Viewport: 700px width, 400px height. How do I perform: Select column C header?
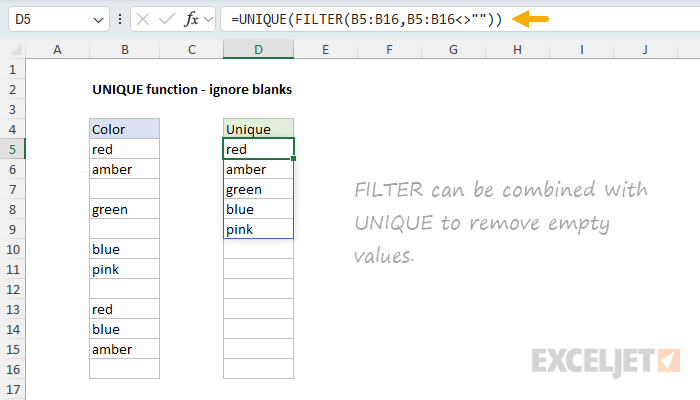192,50
